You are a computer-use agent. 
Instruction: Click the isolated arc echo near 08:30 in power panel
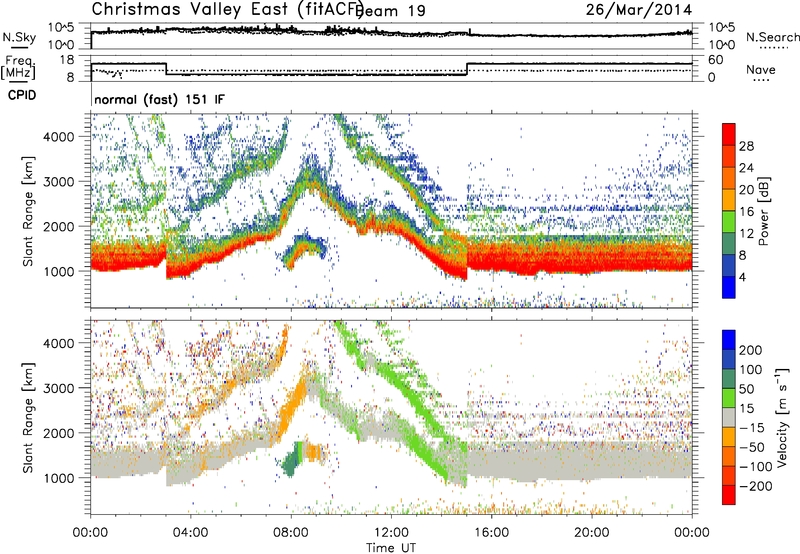coord(305,250)
